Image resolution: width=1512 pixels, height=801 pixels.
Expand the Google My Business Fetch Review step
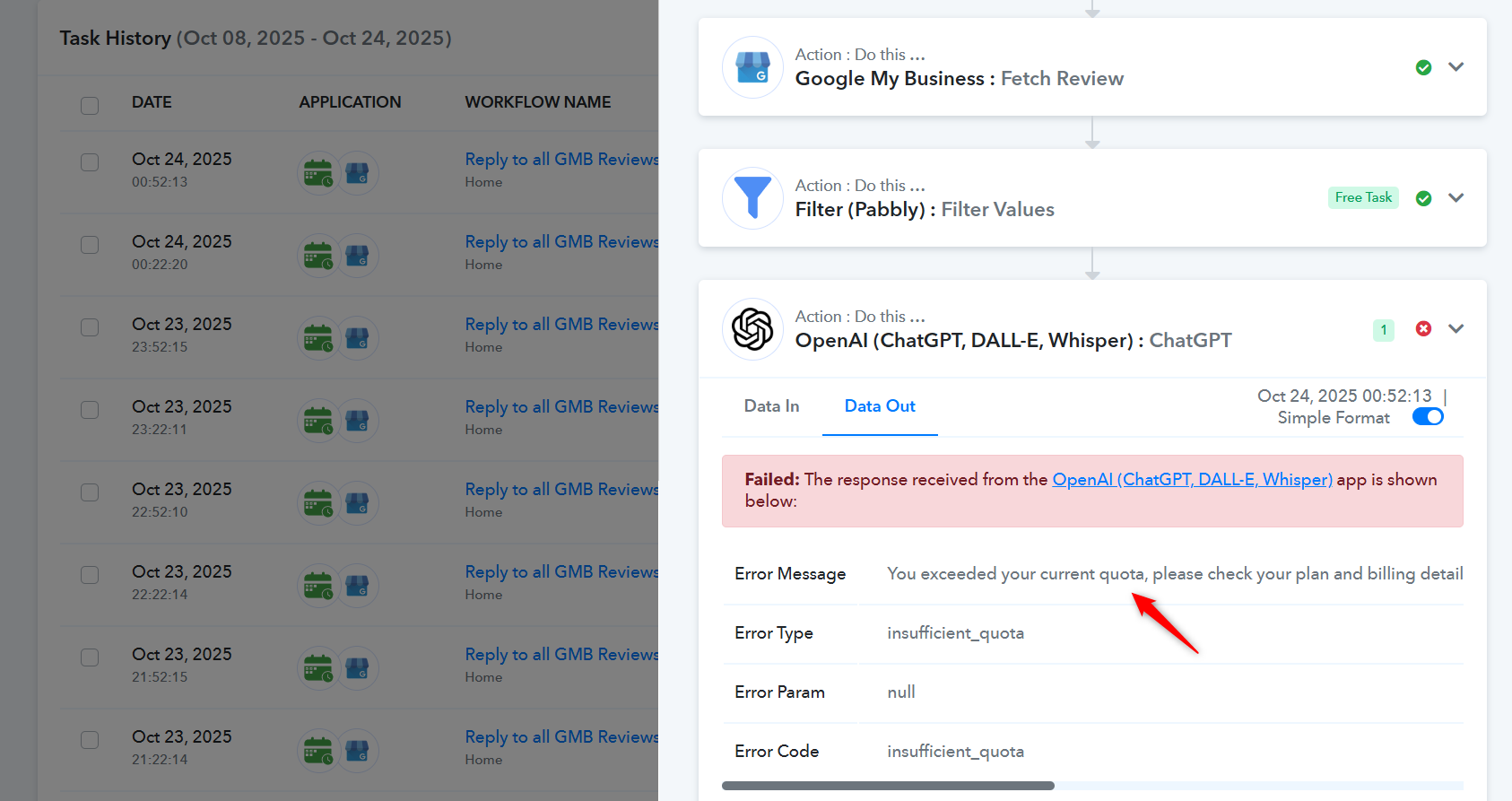point(1456,67)
